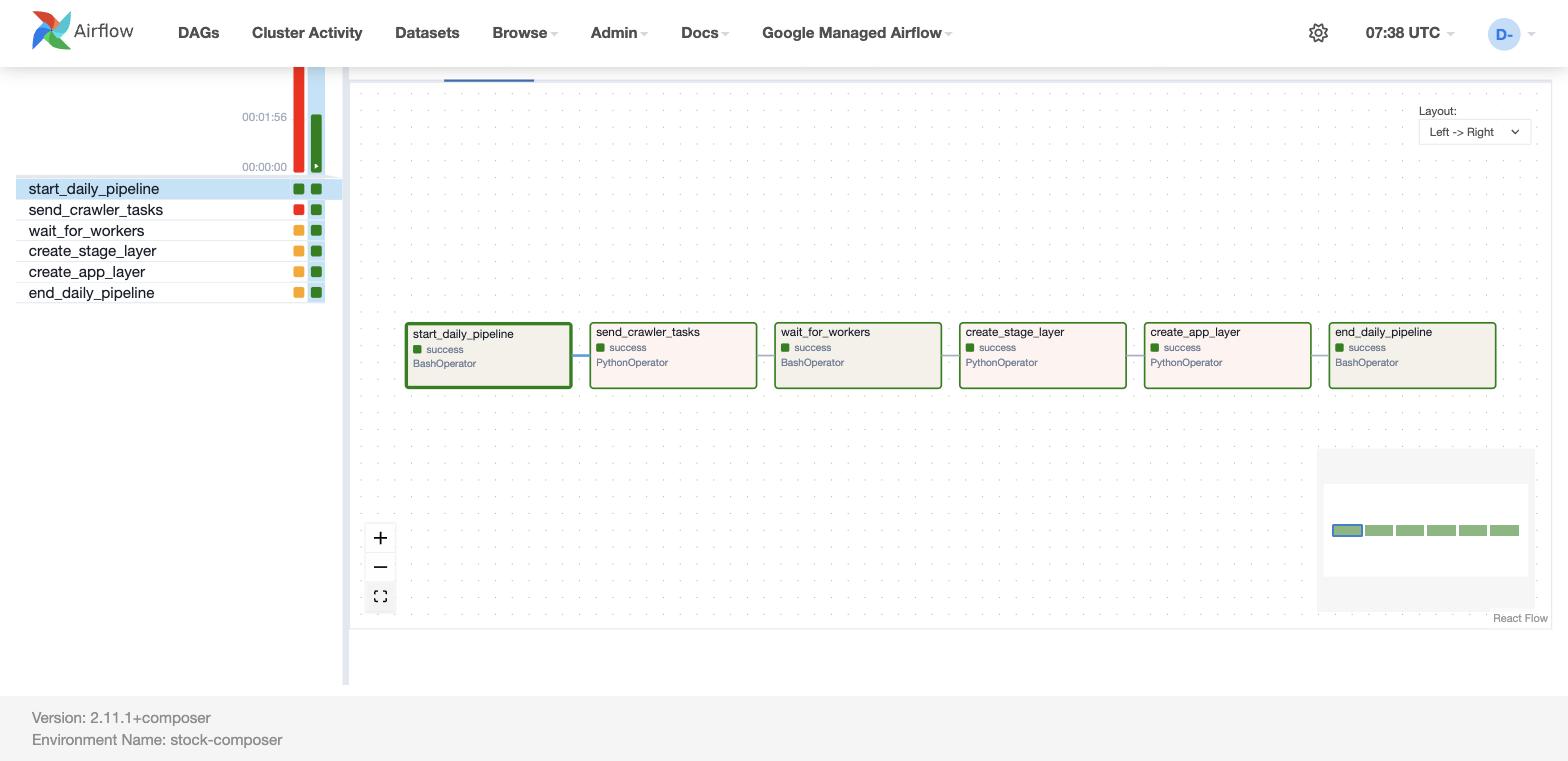This screenshot has width=1568, height=761.
Task: Zoom in the graph with plus button
Action: click(380, 538)
